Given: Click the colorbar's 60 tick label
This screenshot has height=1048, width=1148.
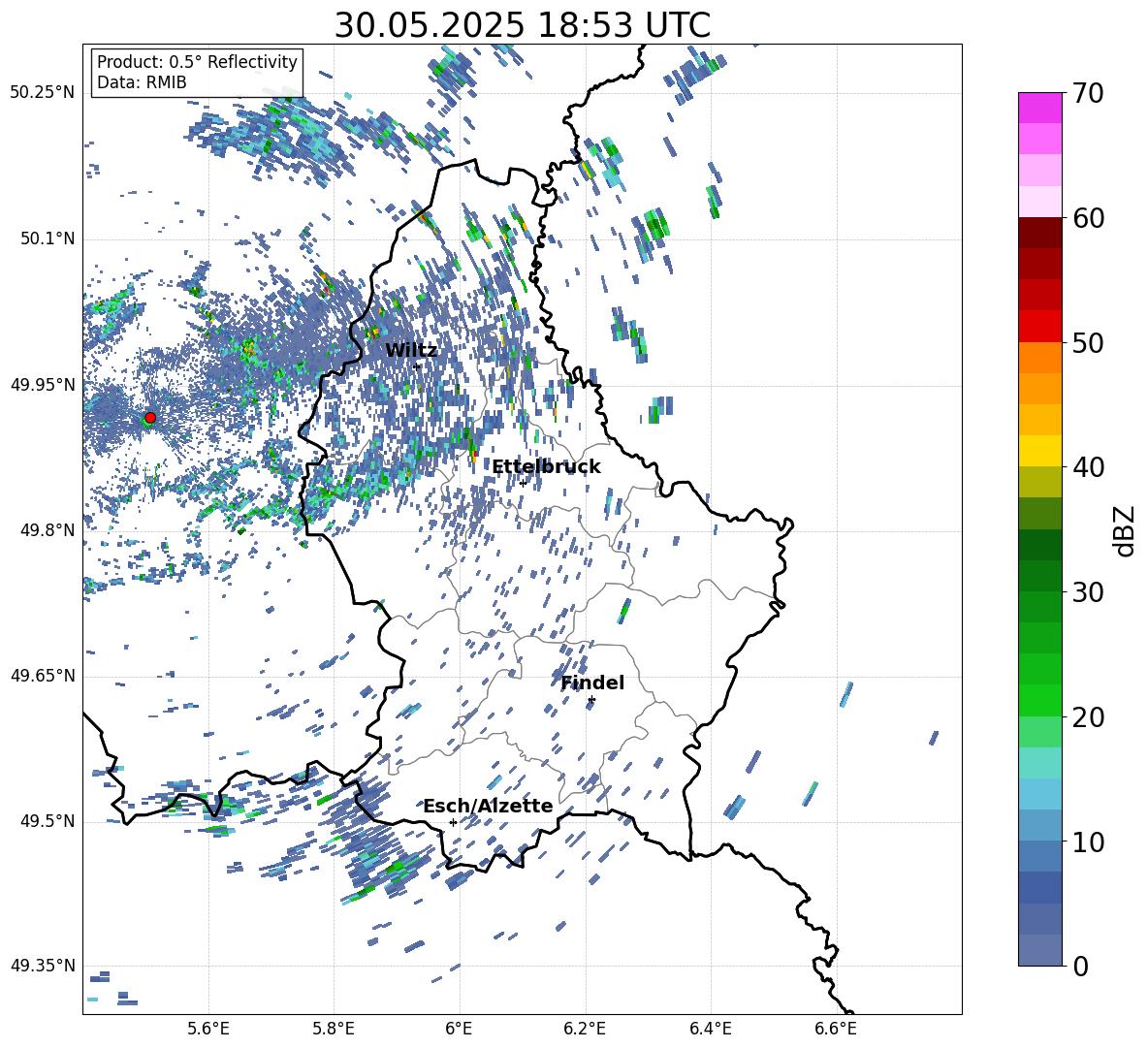Looking at the screenshot, I should coord(1089,218).
